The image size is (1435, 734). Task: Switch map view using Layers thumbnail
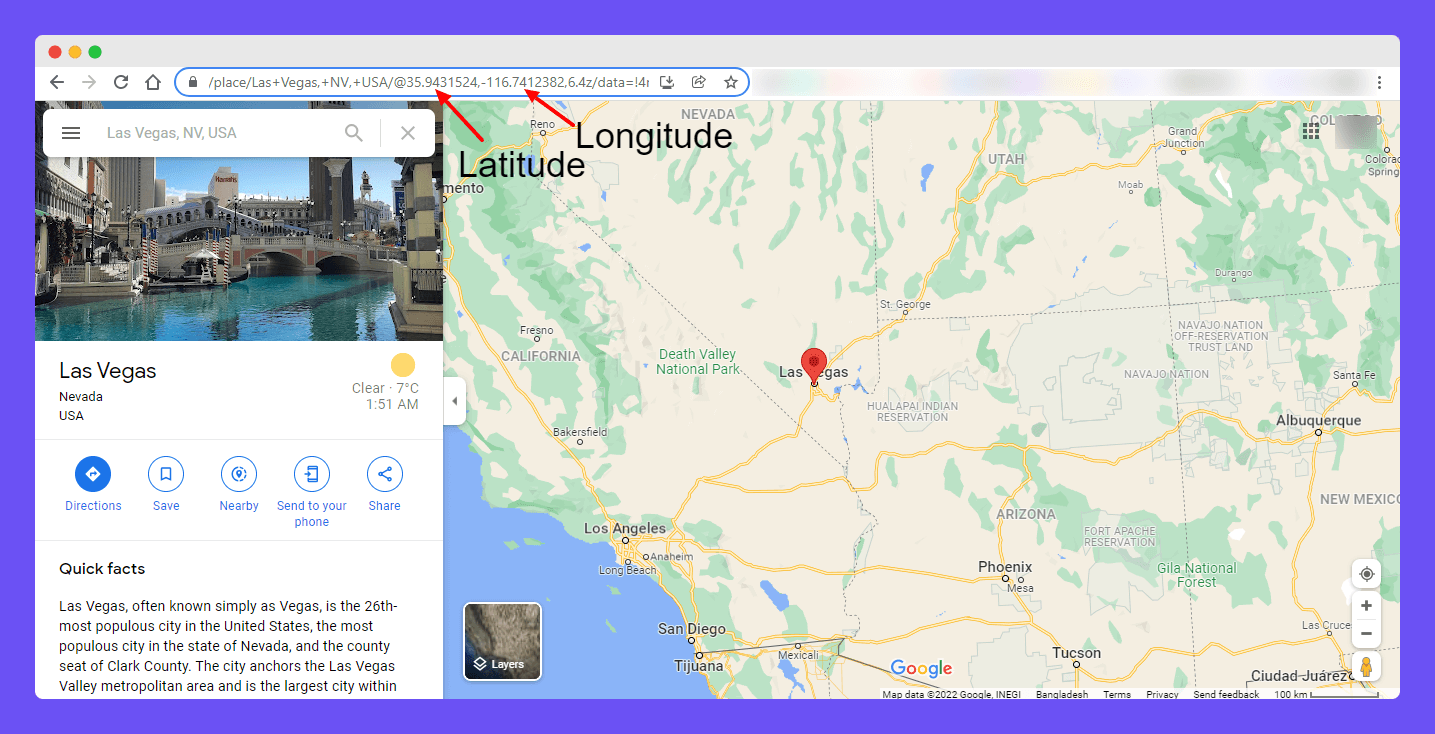click(x=502, y=641)
